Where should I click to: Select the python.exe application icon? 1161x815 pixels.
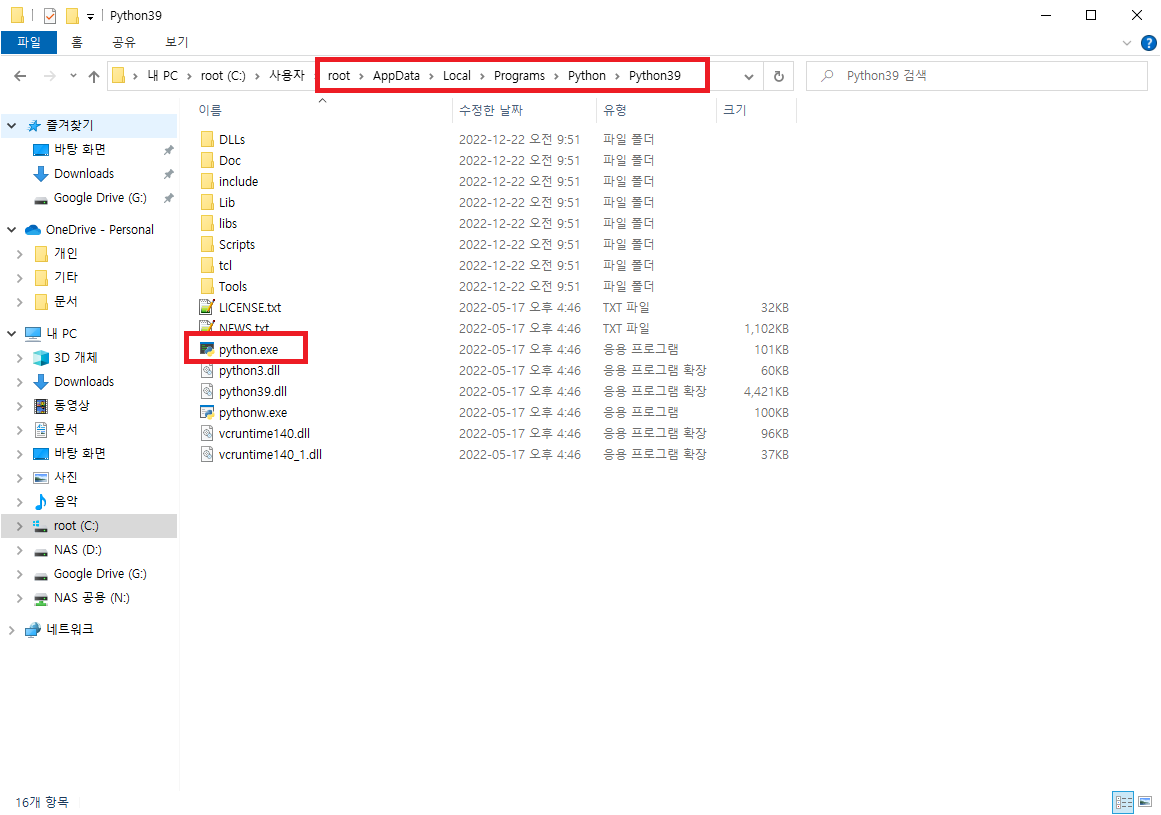pyautogui.click(x=207, y=349)
